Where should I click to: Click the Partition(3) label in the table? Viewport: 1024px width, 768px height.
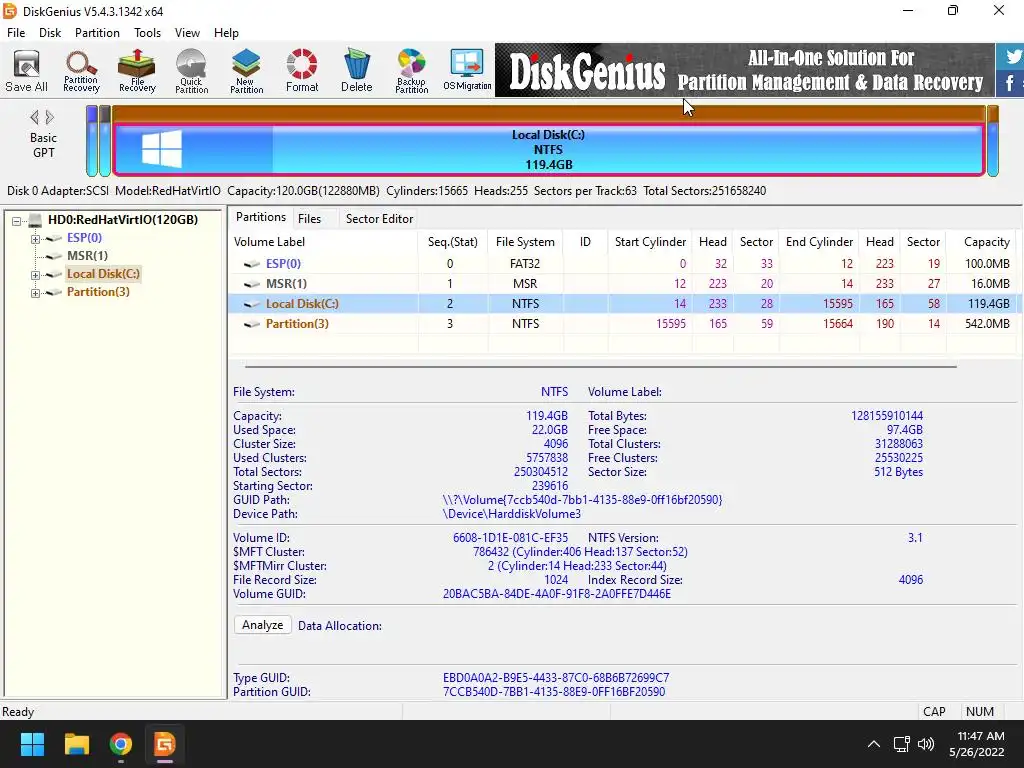(297, 324)
